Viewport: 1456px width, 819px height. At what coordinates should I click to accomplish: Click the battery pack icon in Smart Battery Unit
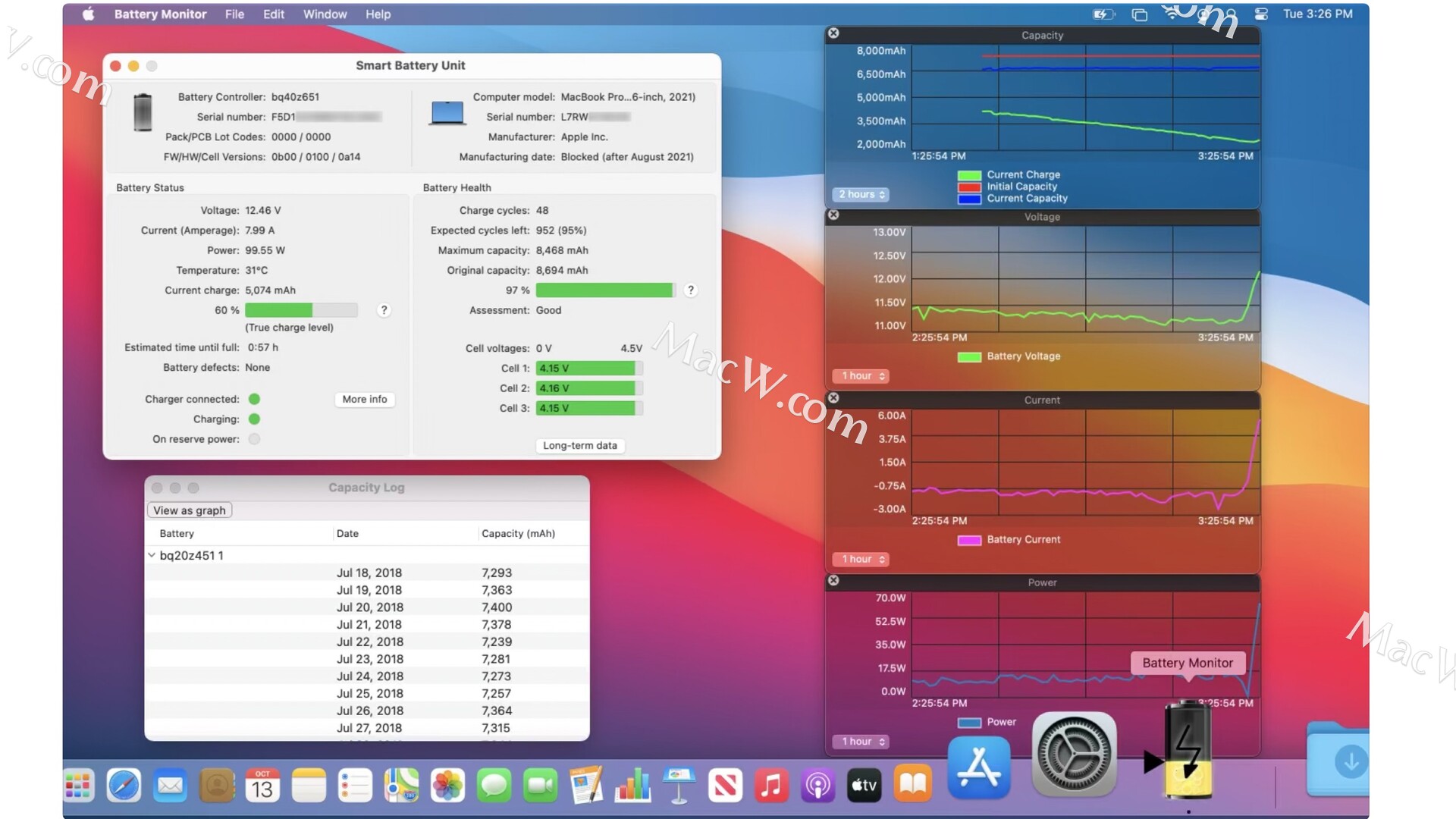pyautogui.click(x=143, y=112)
